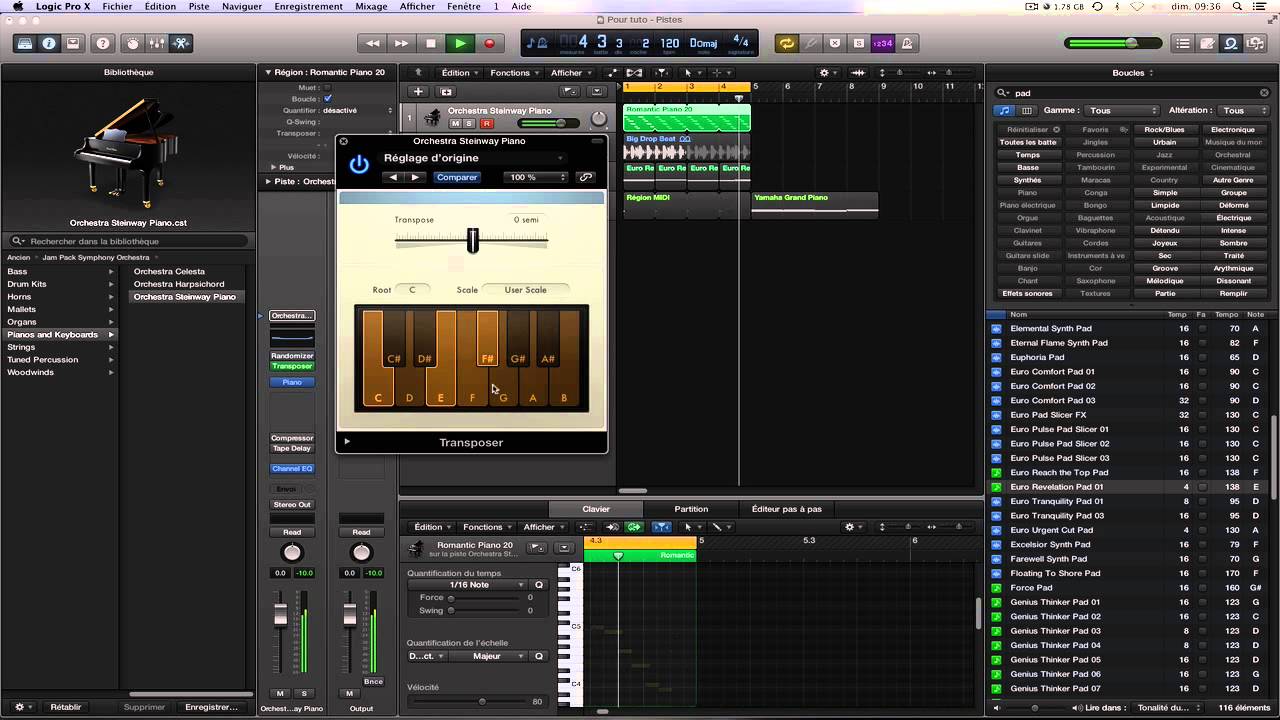Toggle the Library drawer icon
Image resolution: width=1280 pixels, height=720 pixels.
point(25,43)
